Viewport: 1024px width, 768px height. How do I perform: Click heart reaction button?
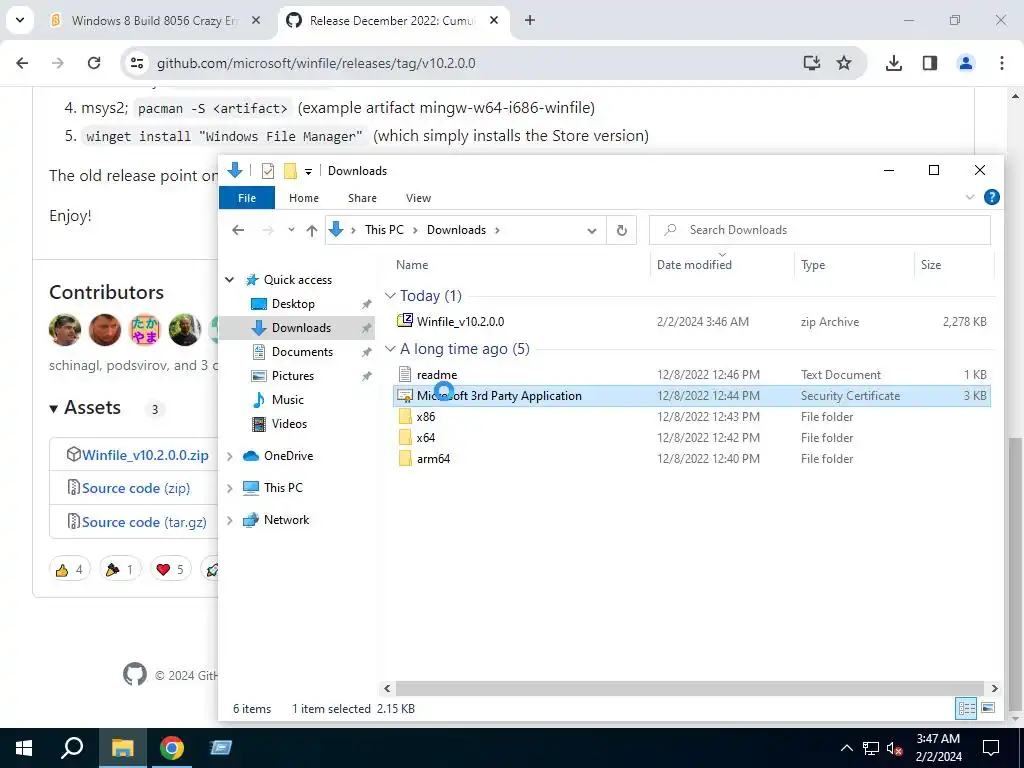click(x=170, y=569)
